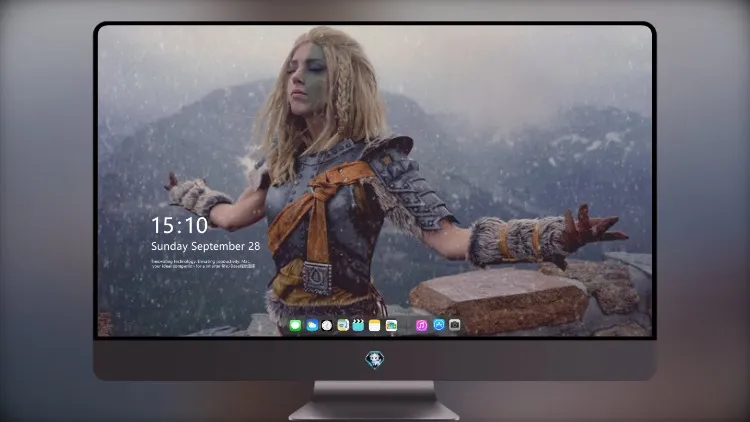
Task: Open the Maps app in the dock
Action: (343, 325)
